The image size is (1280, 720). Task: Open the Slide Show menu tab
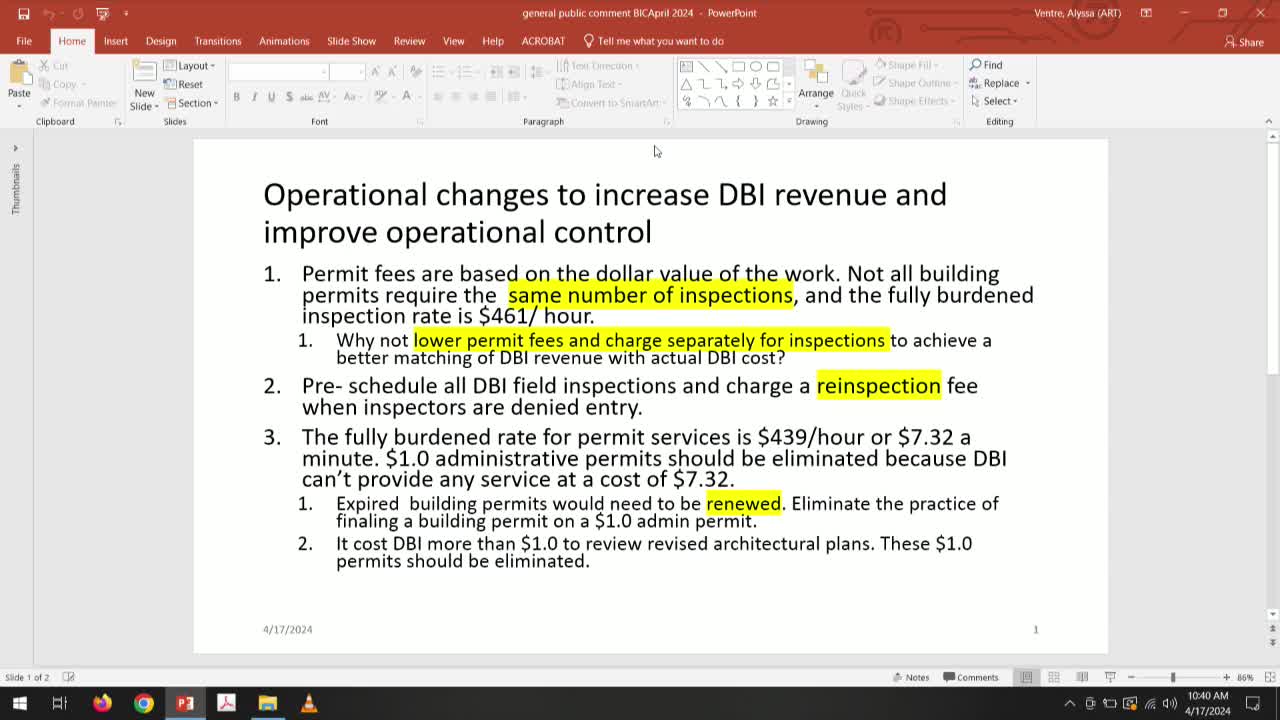click(351, 41)
